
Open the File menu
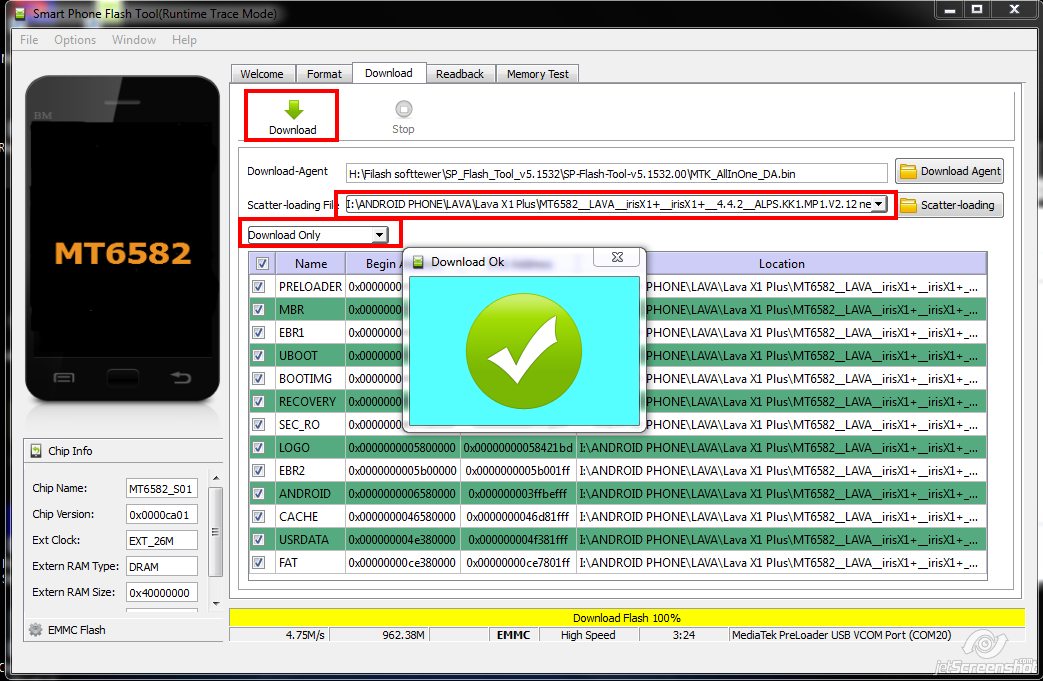pos(29,40)
